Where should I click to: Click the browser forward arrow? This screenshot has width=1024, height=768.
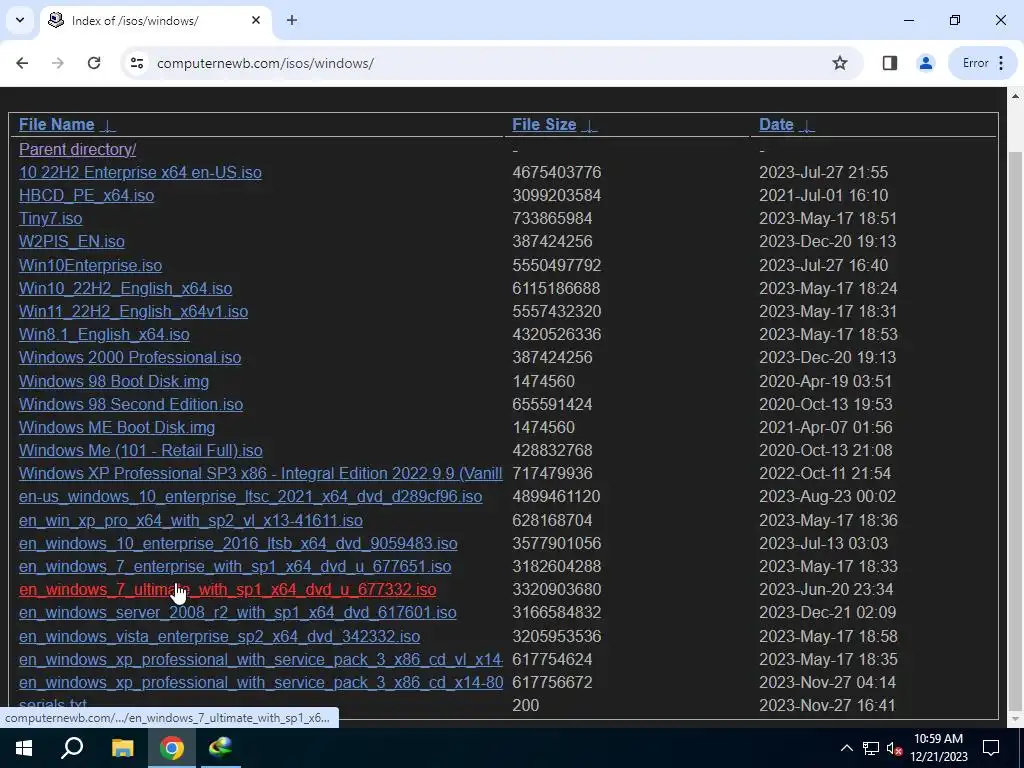tap(58, 63)
